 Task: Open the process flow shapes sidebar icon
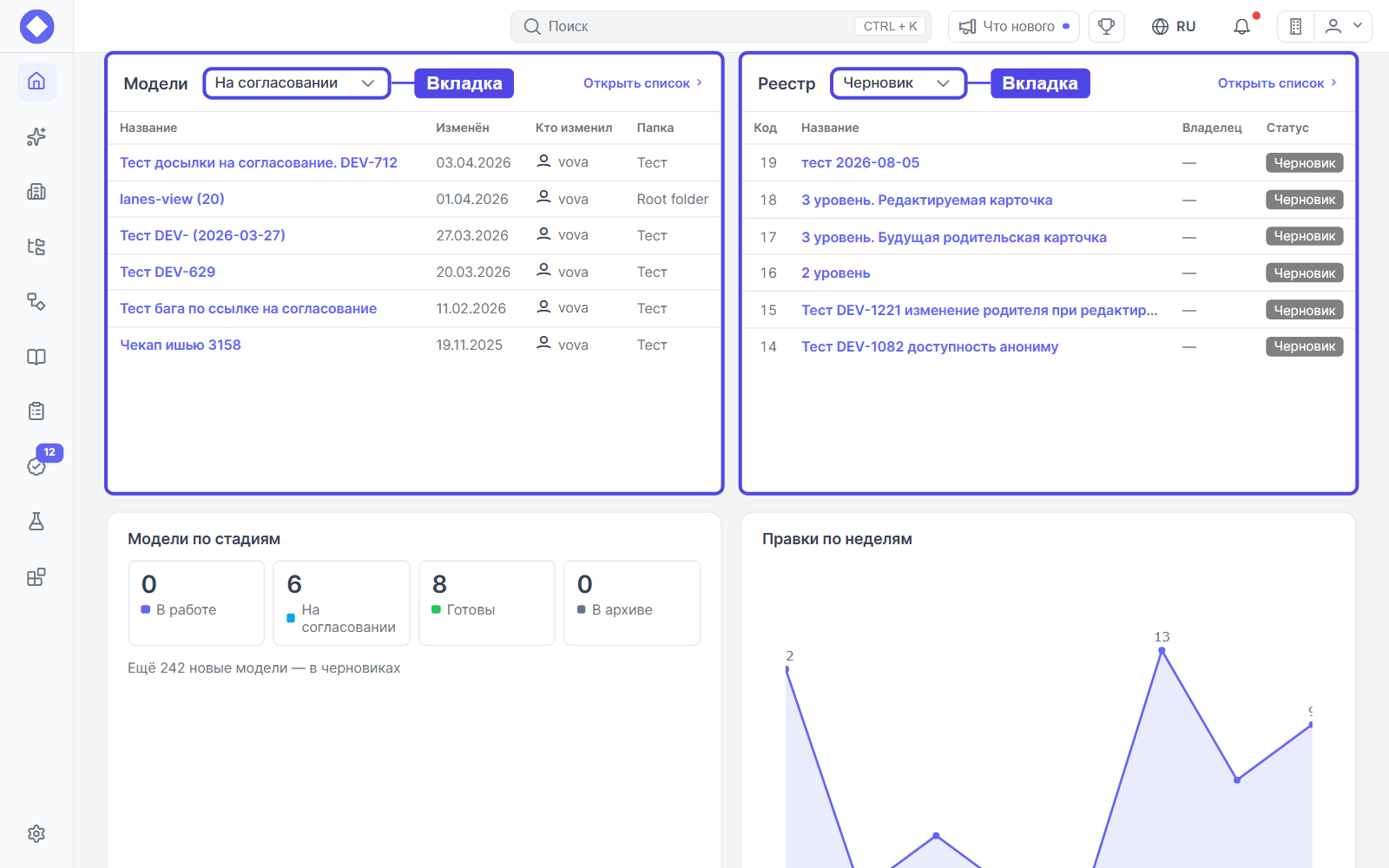pyautogui.click(x=36, y=301)
